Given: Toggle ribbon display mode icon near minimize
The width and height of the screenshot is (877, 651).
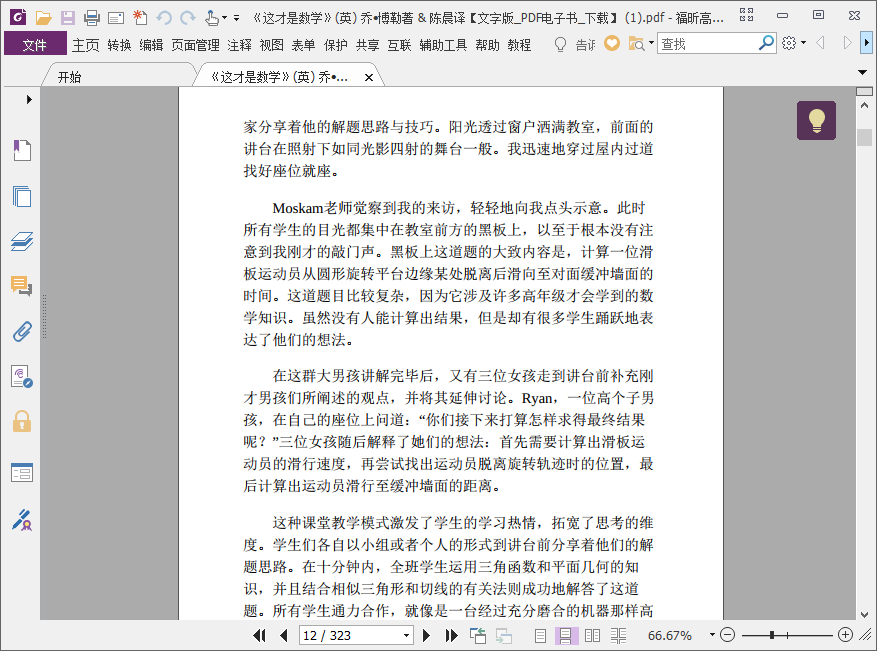Looking at the screenshot, I should click(746, 15).
